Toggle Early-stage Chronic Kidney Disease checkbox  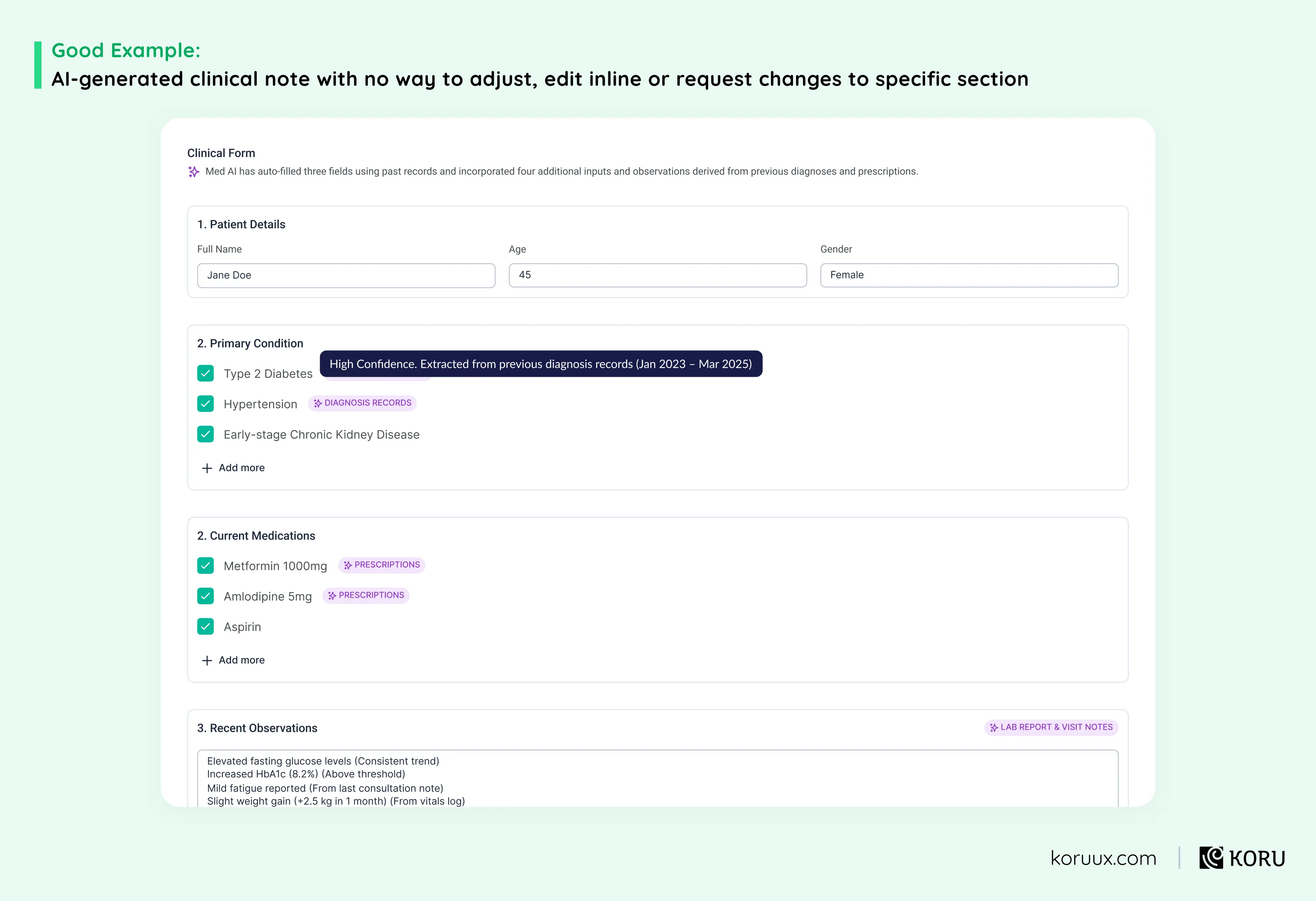(x=206, y=434)
